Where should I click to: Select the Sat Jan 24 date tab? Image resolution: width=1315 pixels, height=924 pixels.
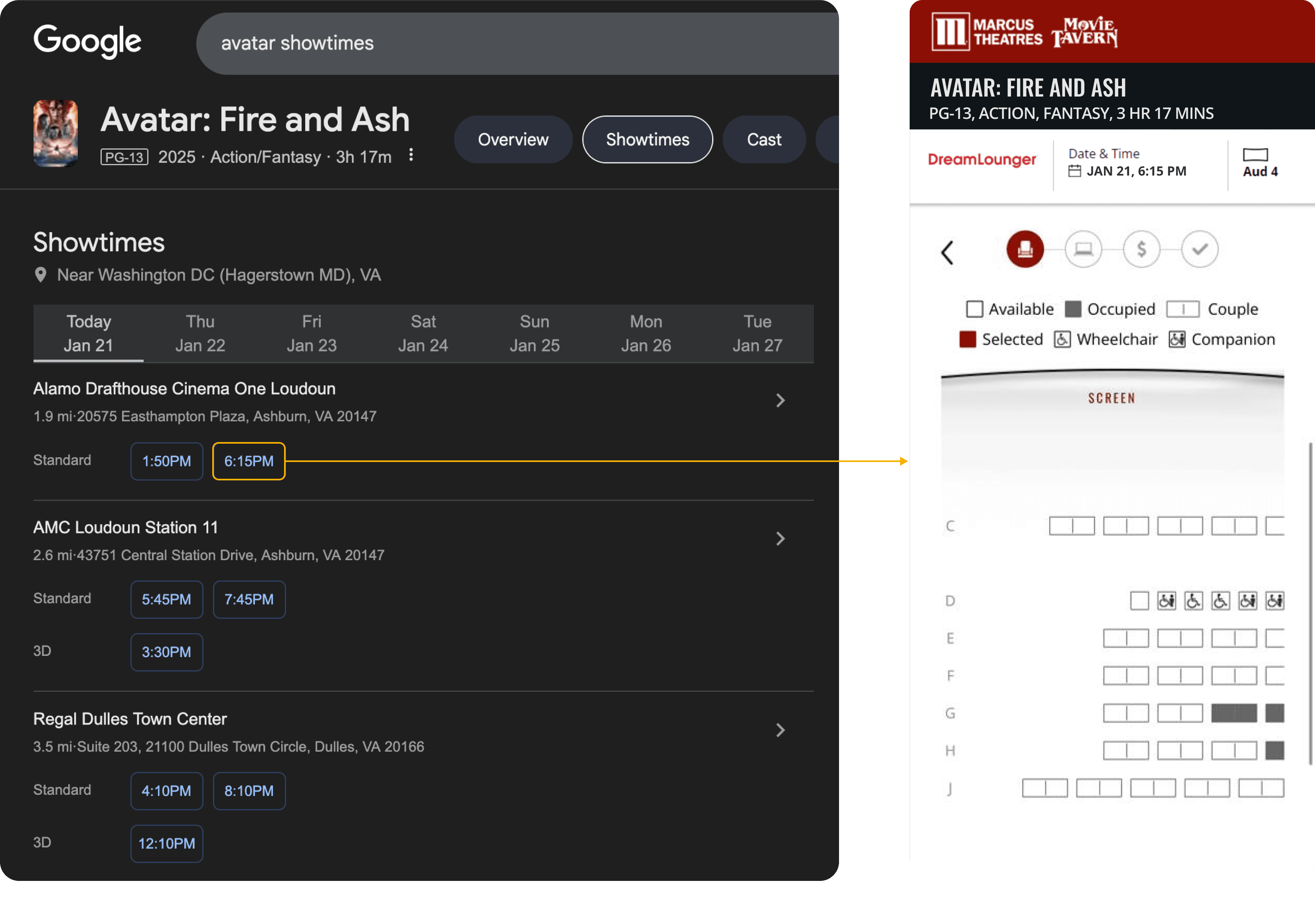point(423,334)
